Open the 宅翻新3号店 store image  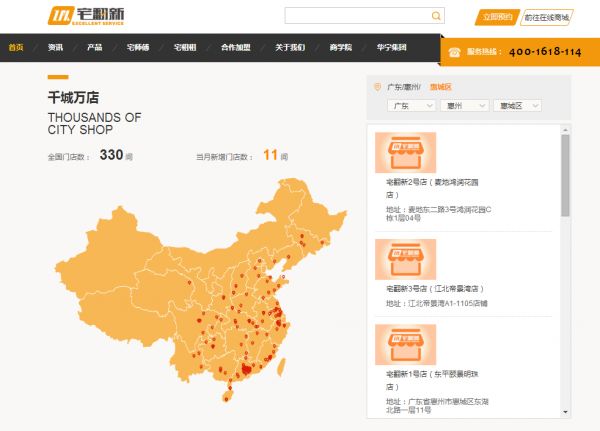click(405, 259)
